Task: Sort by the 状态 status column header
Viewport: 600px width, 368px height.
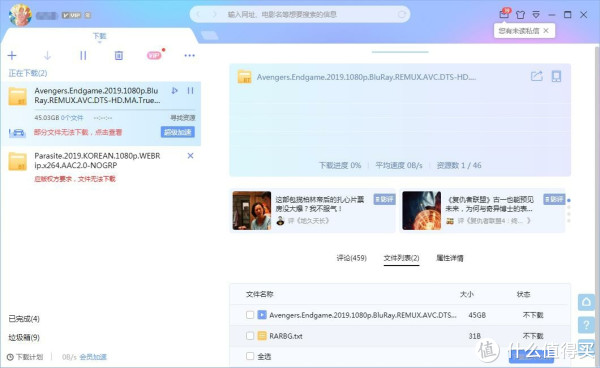Action: point(523,294)
